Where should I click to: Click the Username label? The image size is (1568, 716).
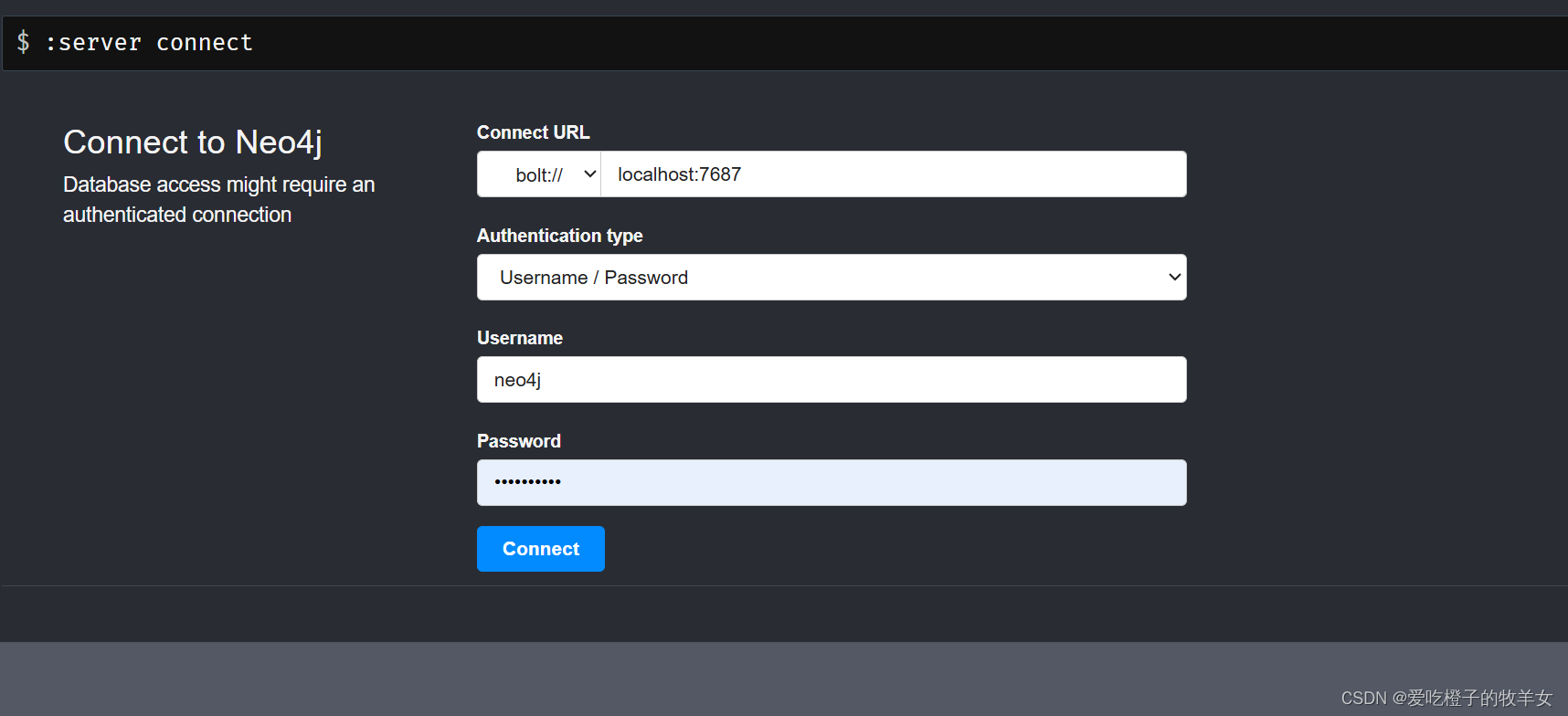[520, 338]
